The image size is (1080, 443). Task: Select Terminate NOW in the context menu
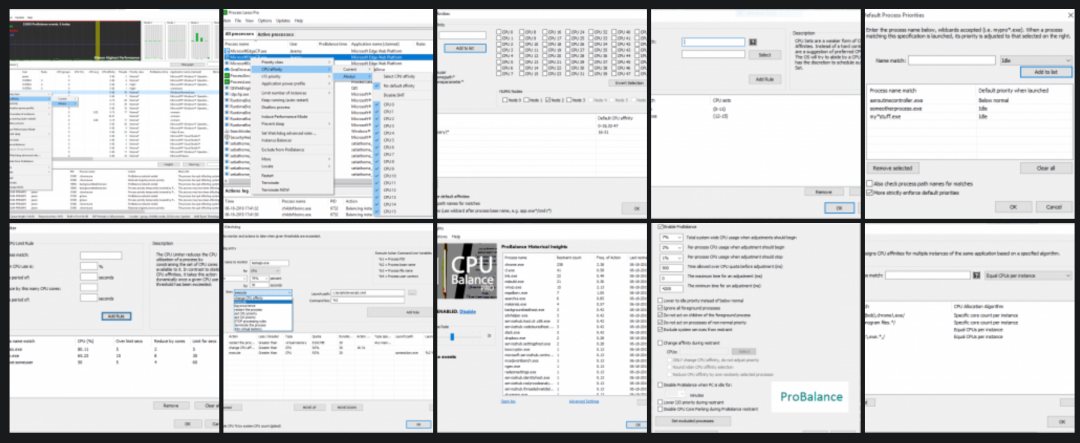pos(293,189)
